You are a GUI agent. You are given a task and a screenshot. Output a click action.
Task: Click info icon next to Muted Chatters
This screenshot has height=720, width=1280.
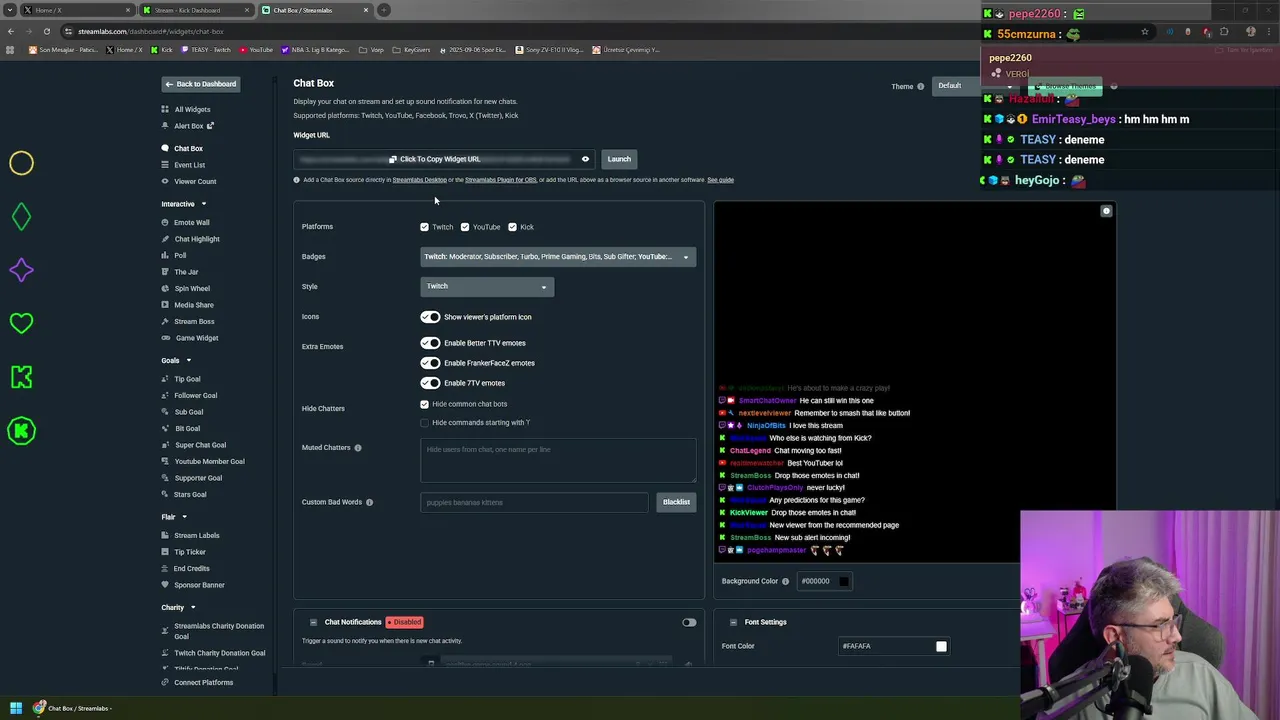pyautogui.click(x=358, y=448)
